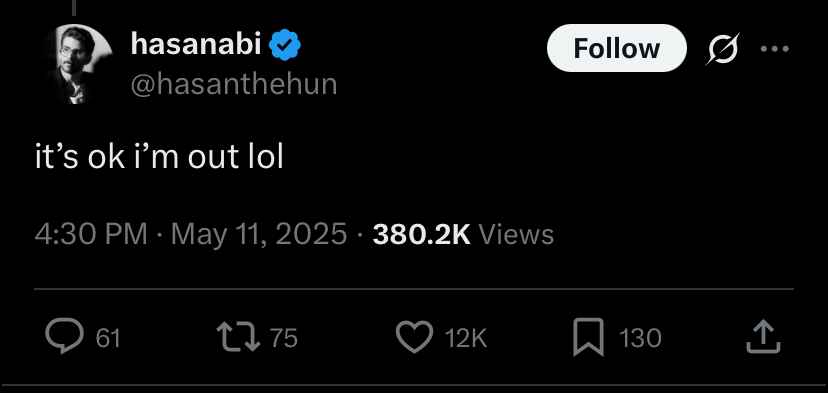Open the @hasanthehun handle link

(x=234, y=84)
